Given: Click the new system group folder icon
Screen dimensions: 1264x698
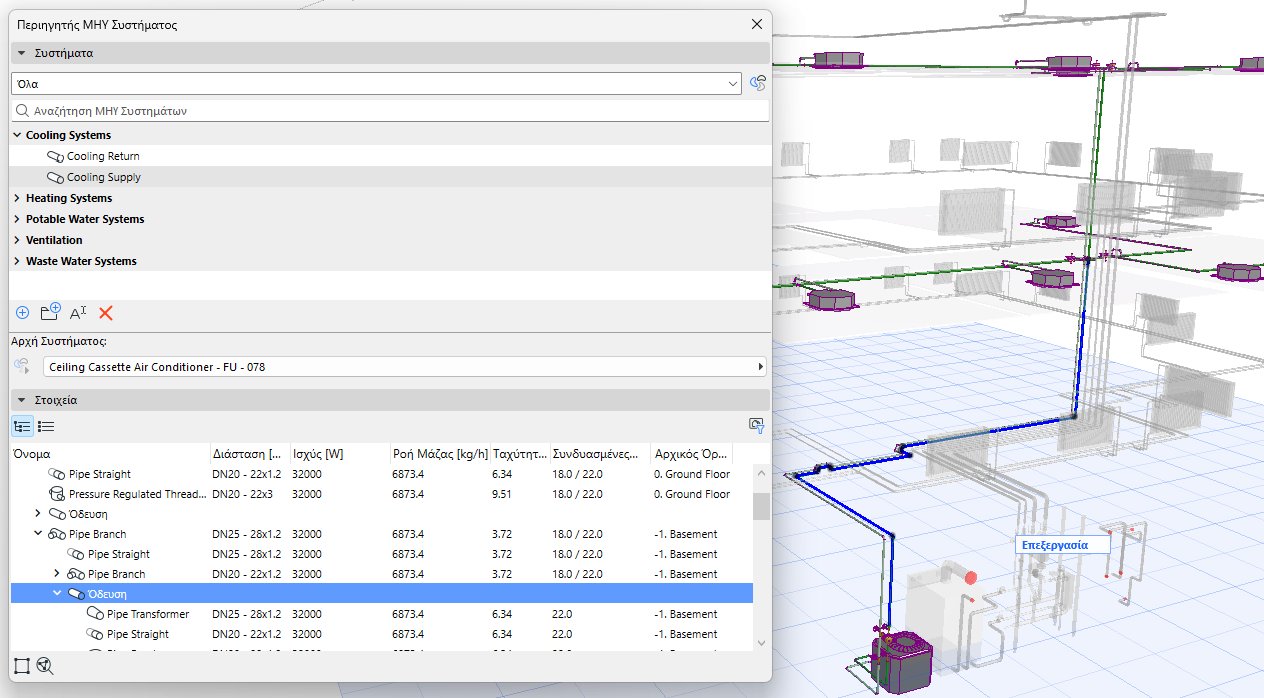Looking at the screenshot, I should pyautogui.click(x=50, y=312).
